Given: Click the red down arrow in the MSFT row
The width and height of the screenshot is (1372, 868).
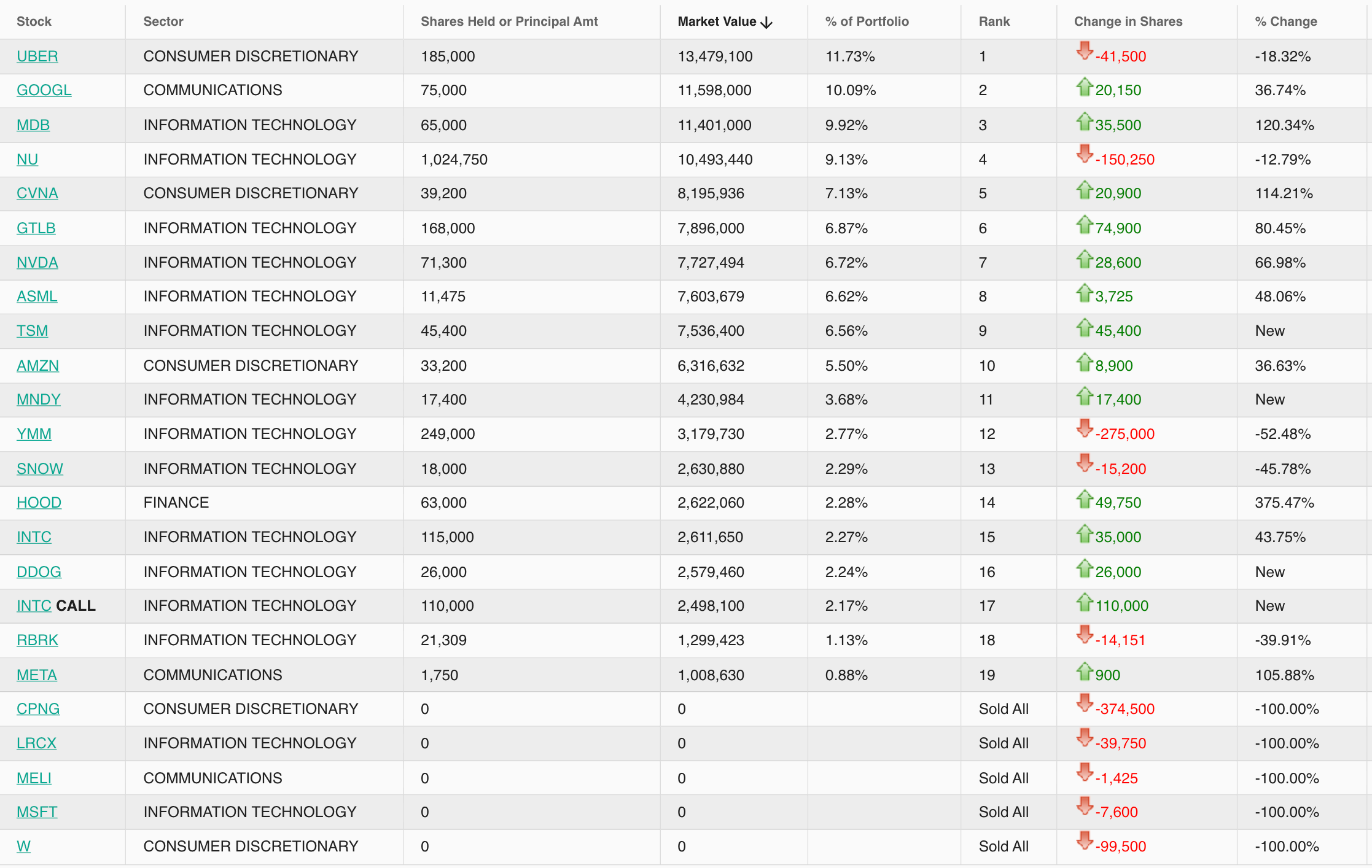Looking at the screenshot, I should point(1085,807).
